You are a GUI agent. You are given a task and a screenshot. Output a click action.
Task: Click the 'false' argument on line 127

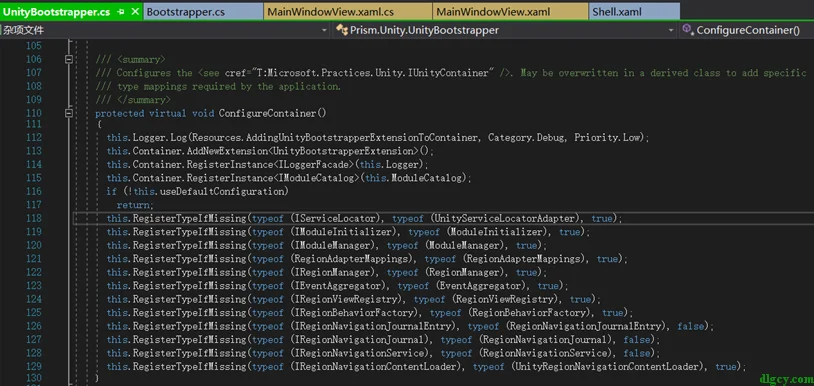(636, 340)
